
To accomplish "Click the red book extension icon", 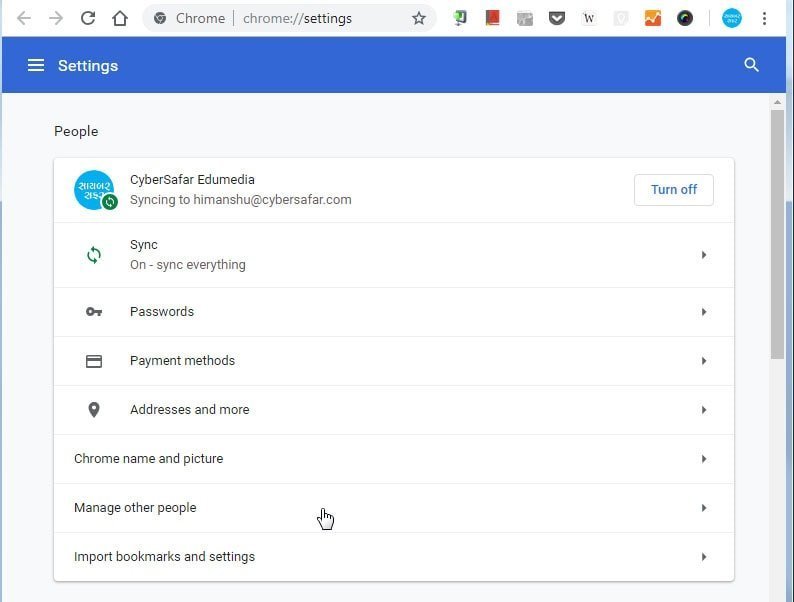I will click(x=492, y=18).
